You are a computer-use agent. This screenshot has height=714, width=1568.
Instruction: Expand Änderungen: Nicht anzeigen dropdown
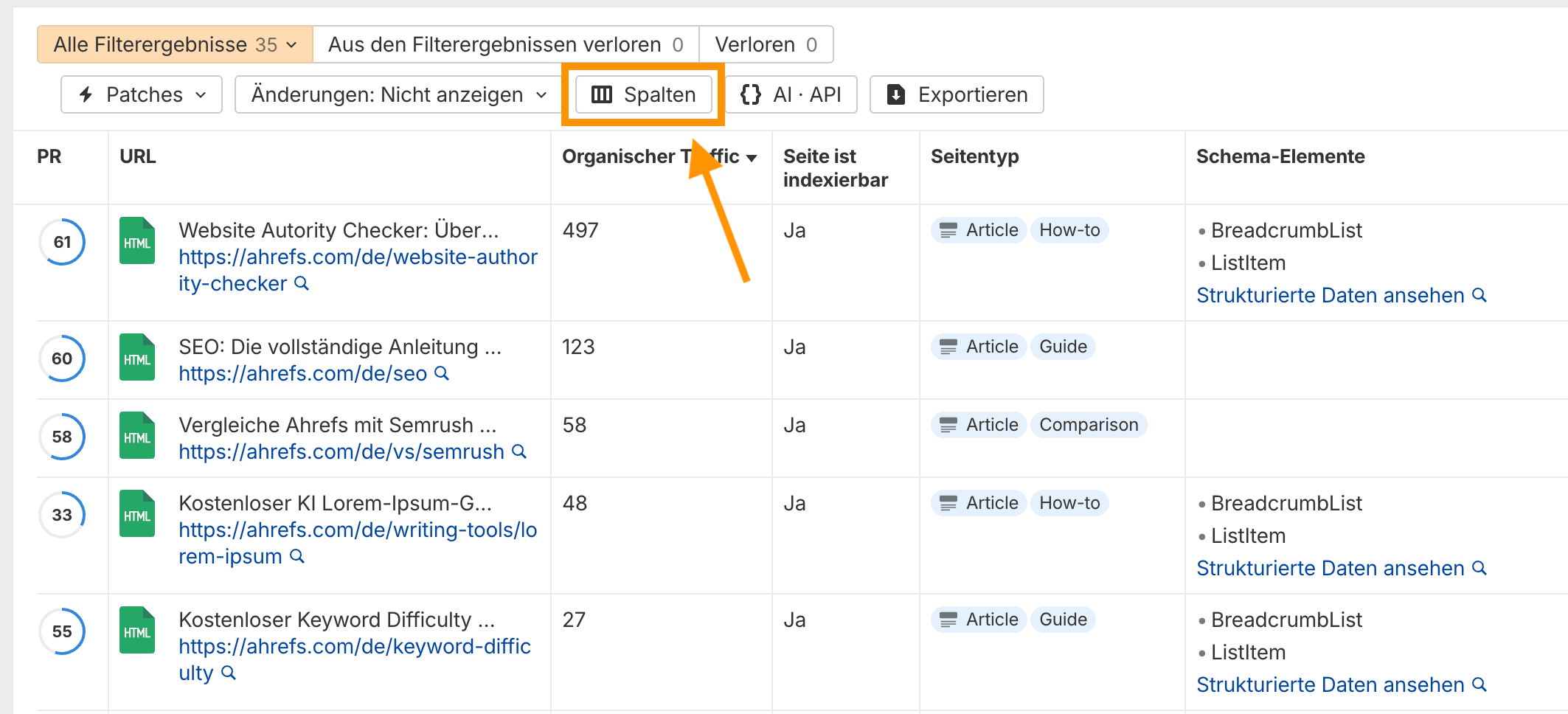(x=399, y=94)
